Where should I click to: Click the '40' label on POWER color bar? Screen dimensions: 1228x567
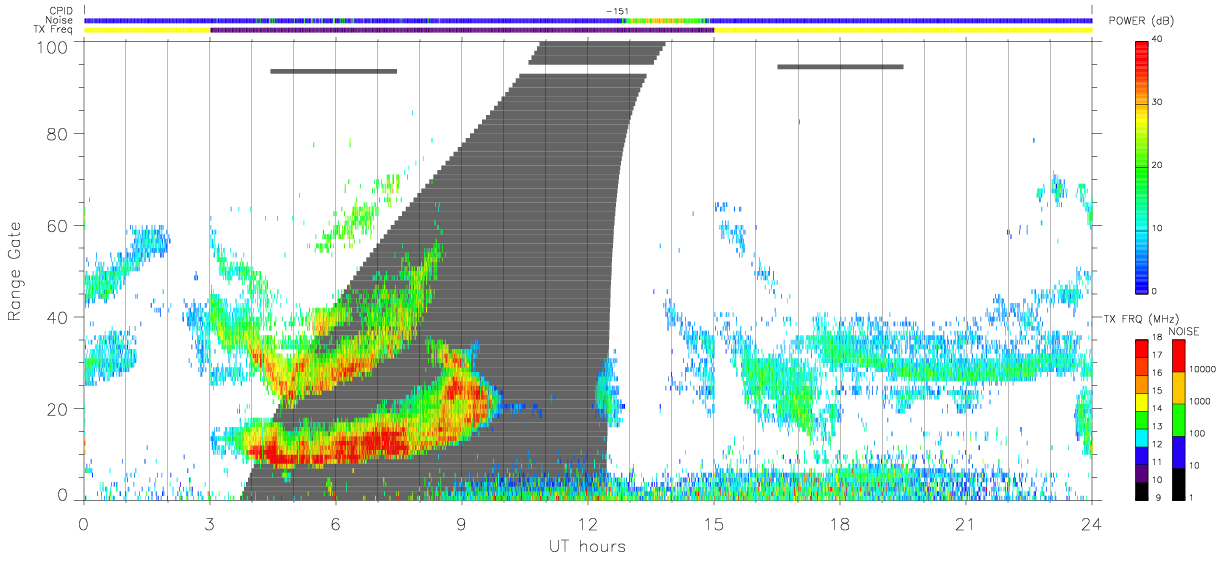click(x=1158, y=39)
